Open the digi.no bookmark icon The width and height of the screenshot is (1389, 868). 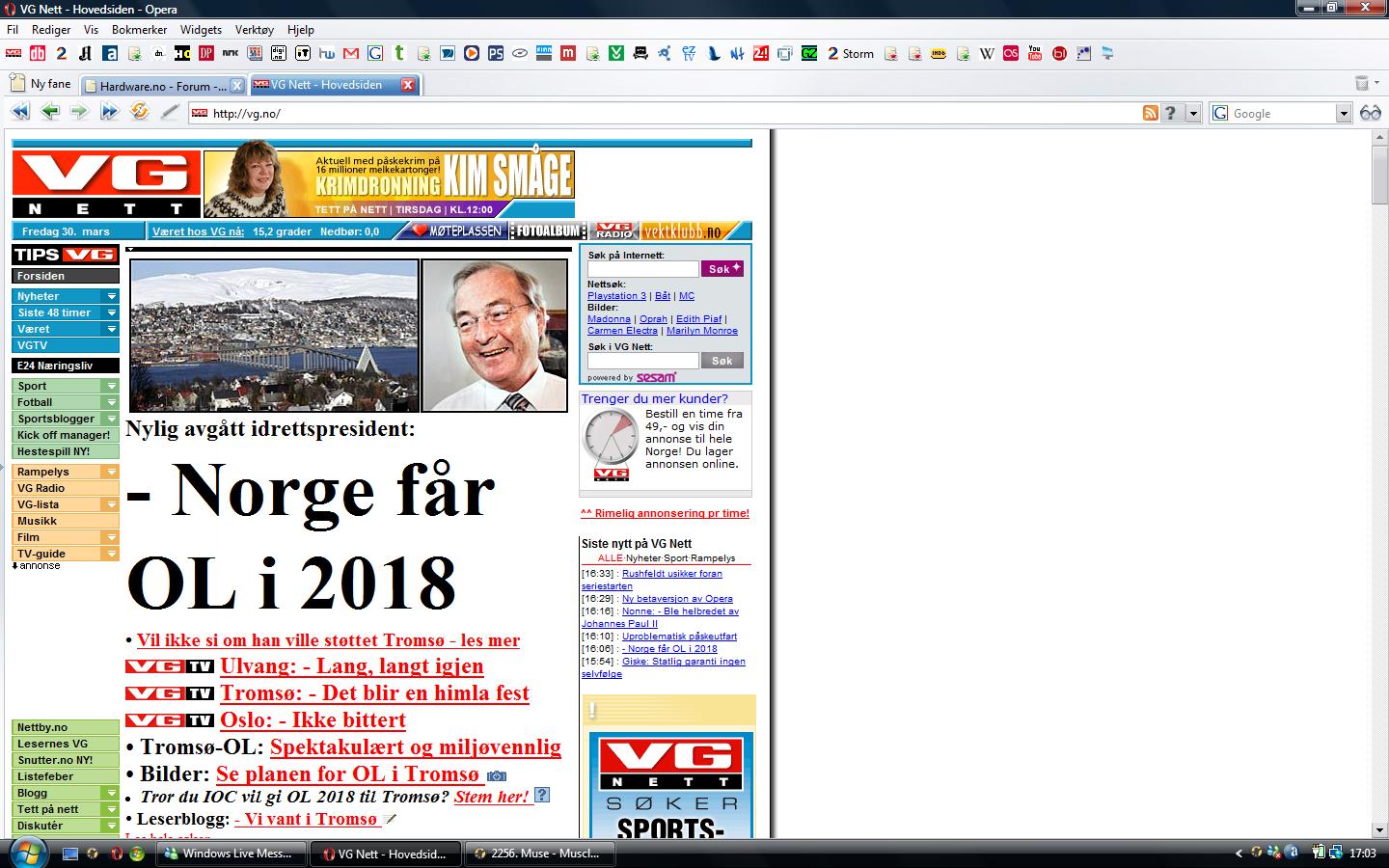[279, 53]
